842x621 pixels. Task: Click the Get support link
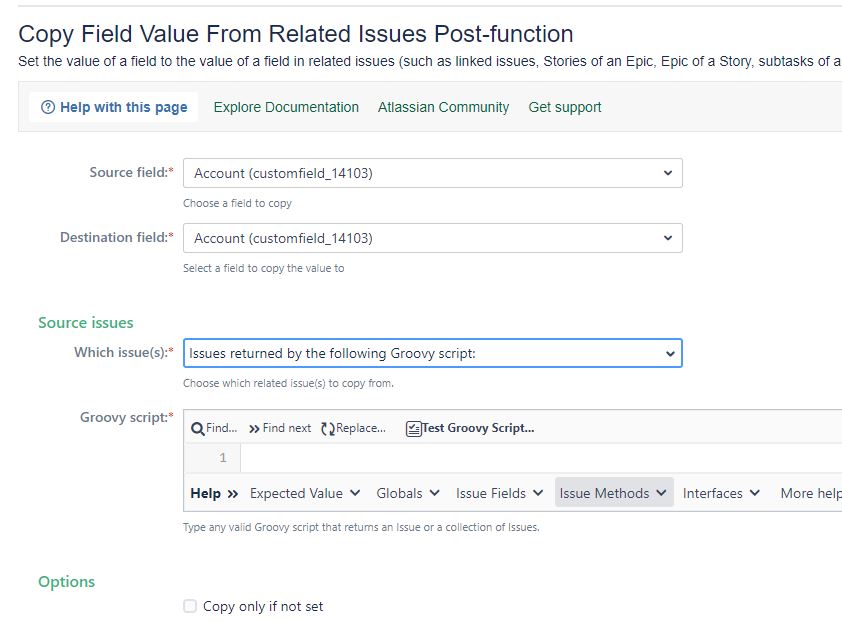(x=565, y=107)
